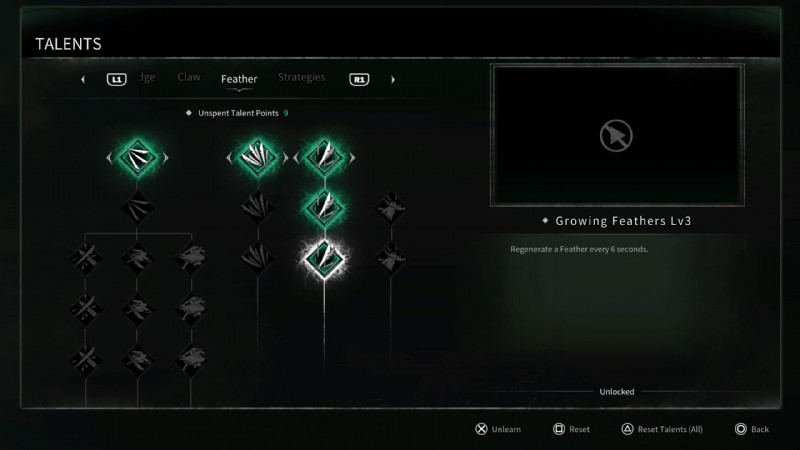
Task: Click left arrow beside feather fan talent
Action: coord(229,158)
